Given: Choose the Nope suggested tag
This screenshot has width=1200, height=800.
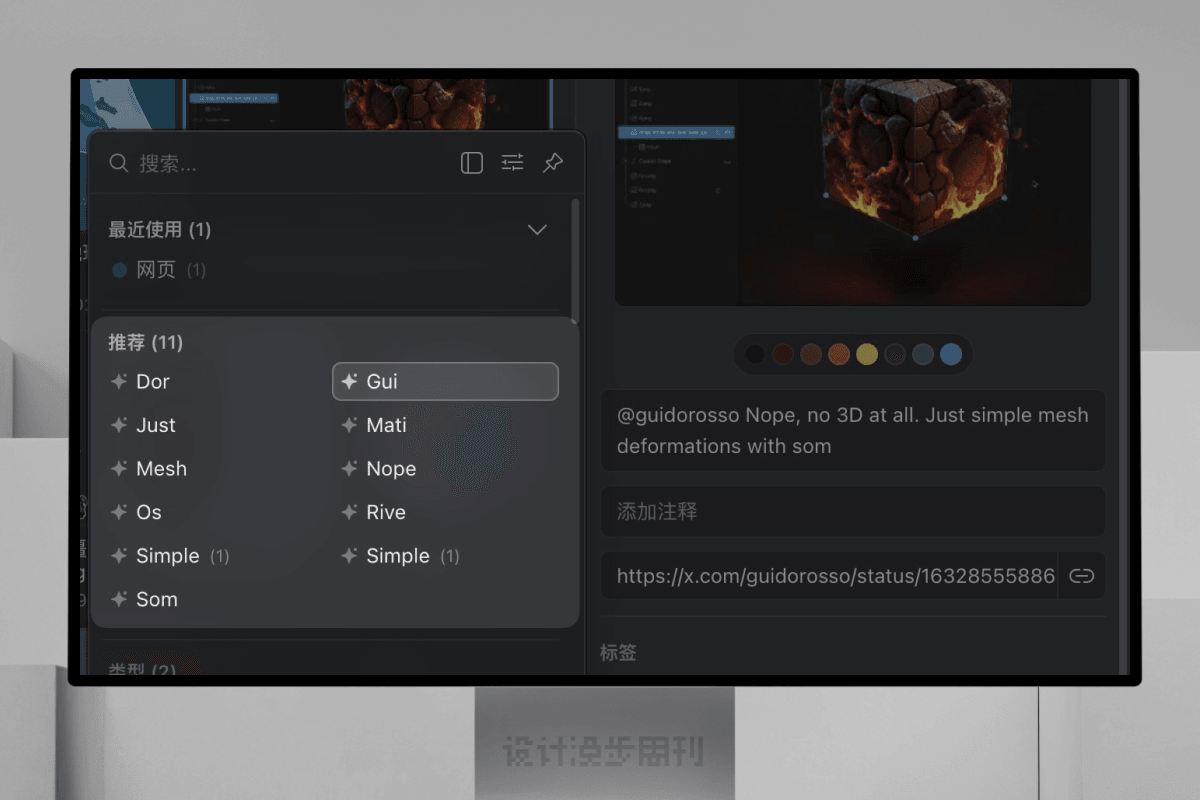Looking at the screenshot, I should [x=391, y=469].
